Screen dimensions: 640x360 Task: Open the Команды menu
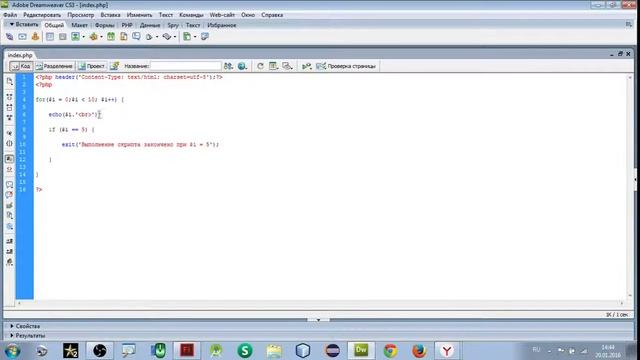coord(191,15)
